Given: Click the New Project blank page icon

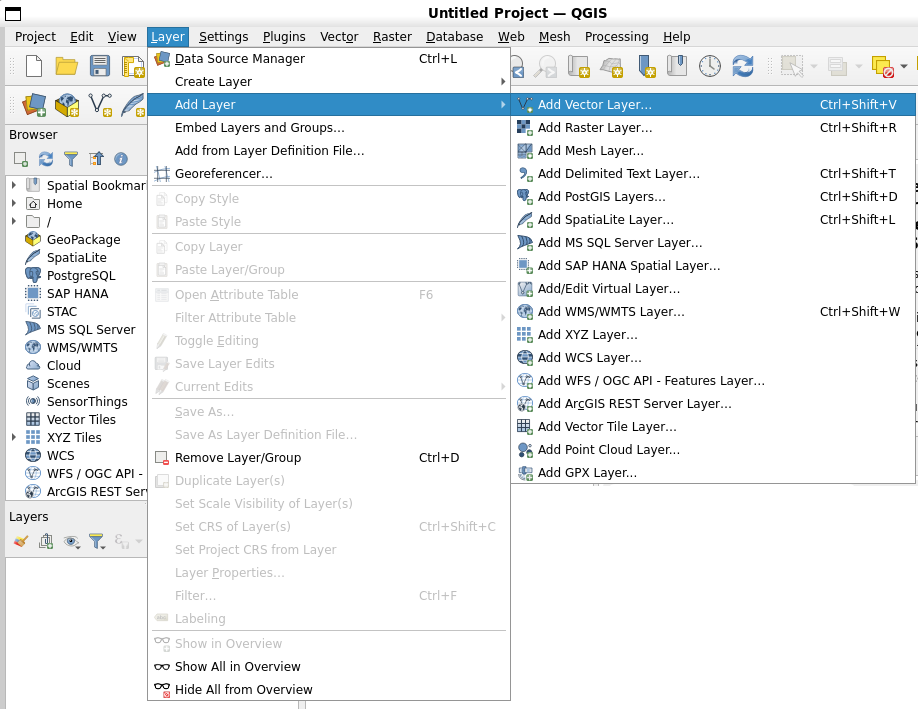Looking at the screenshot, I should tap(34, 67).
